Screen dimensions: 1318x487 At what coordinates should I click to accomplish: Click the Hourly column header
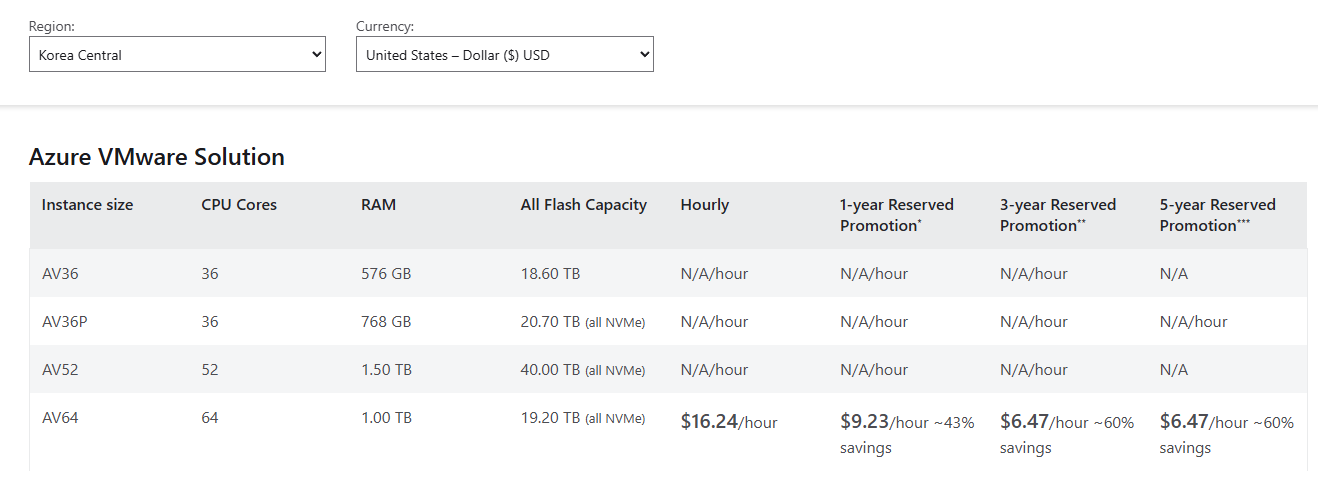pyautogui.click(x=705, y=205)
